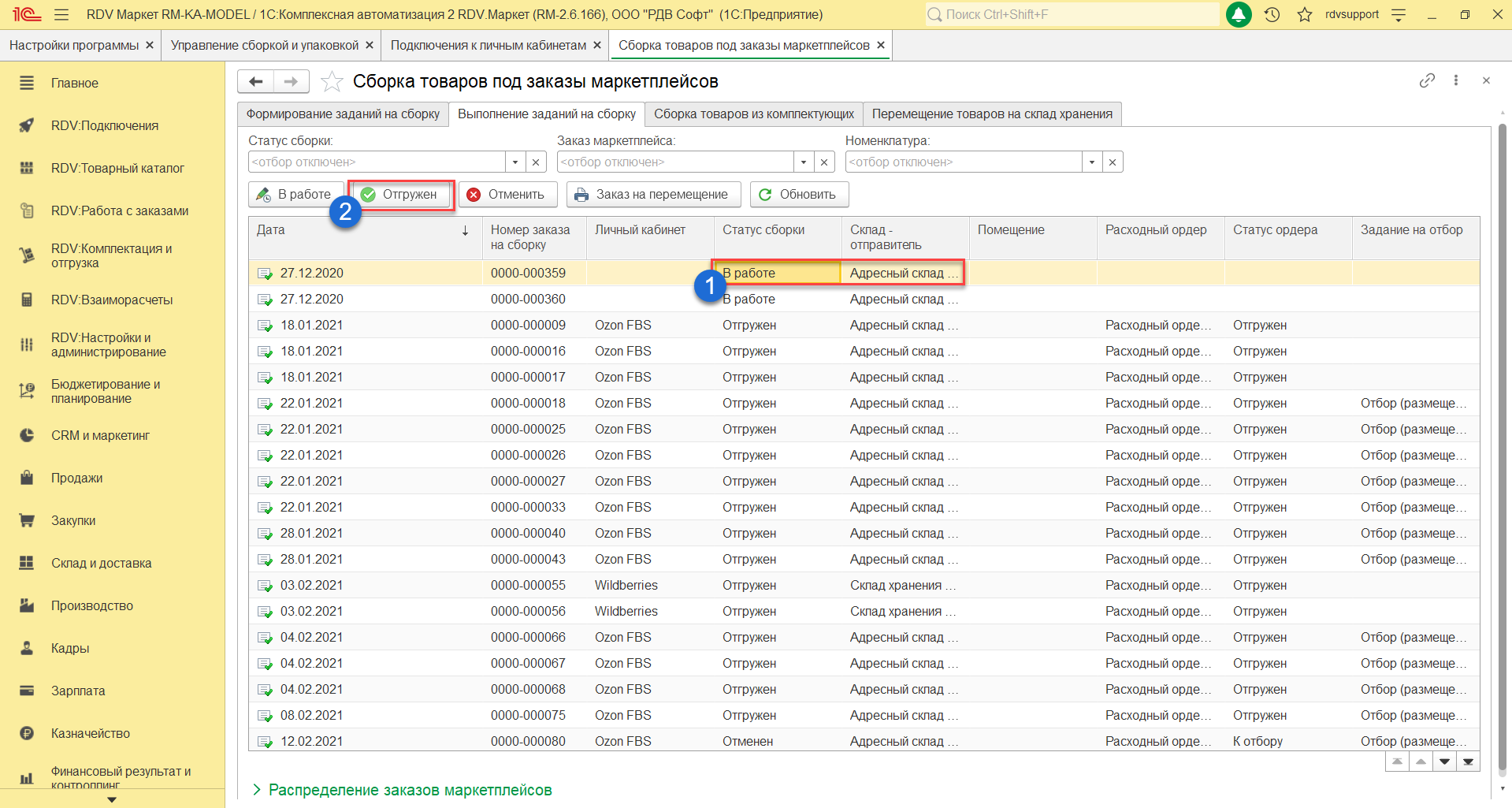Screen dimensions: 1512x808
Task: Click the notification bell icon
Action: tap(1239, 14)
